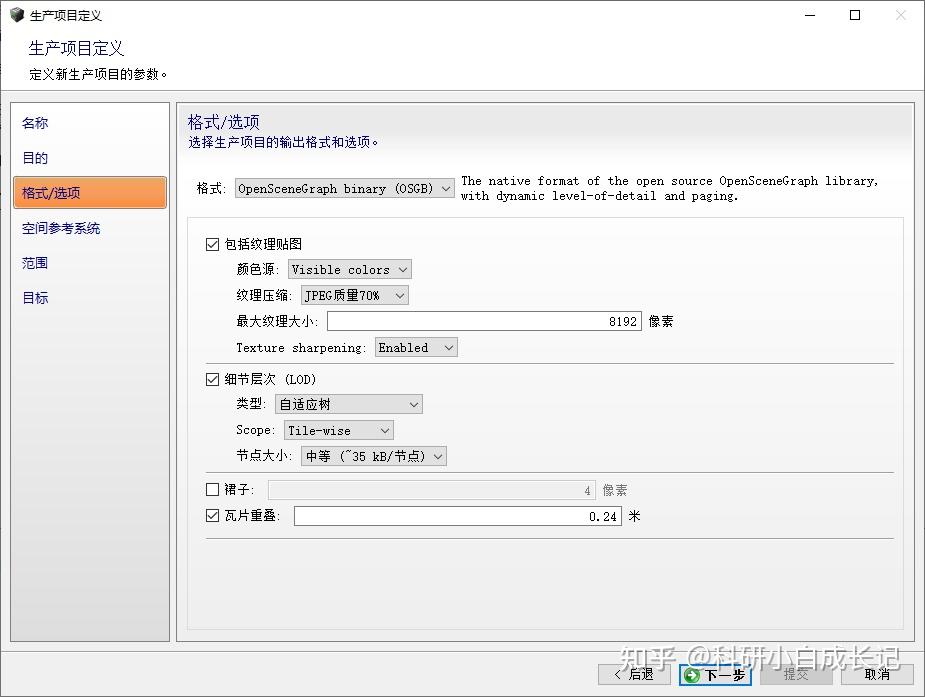Image resolution: width=925 pixels, height=697 pixels.
Task: Switch to the 空间参考系统 step
Action: click(x=61, y=228)
